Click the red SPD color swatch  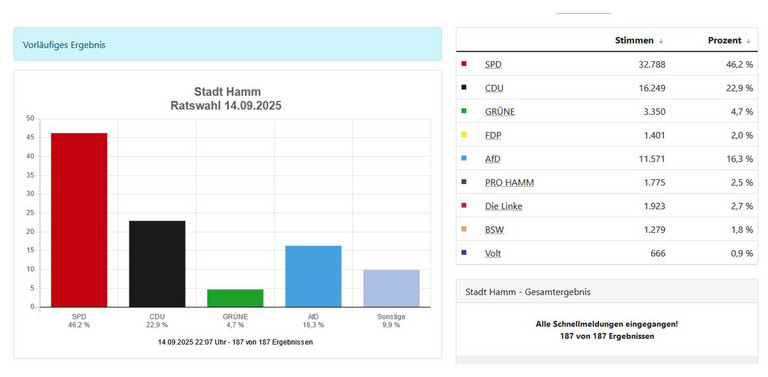pyautogui.click(x=464, y=64)
